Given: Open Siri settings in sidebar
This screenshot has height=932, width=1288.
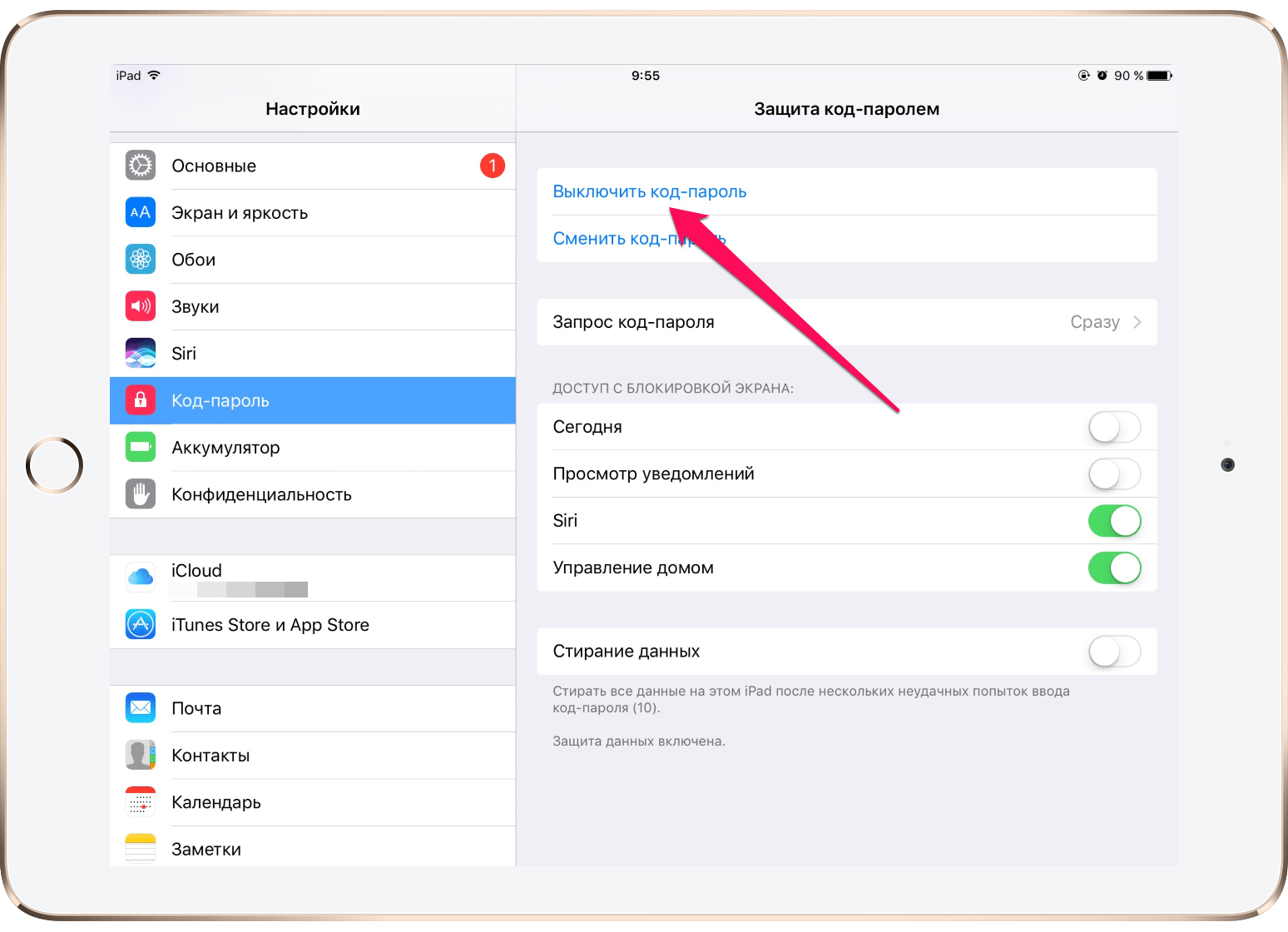Looking at the screenshot, I should click(313, 354).
